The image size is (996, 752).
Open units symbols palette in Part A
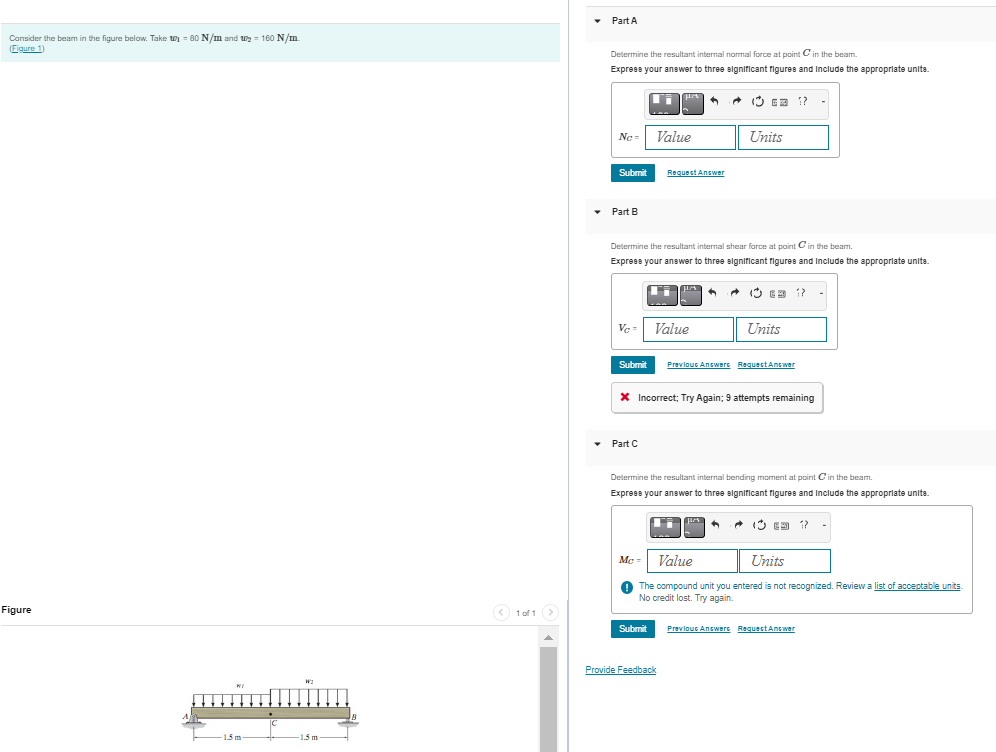point(692,104)
